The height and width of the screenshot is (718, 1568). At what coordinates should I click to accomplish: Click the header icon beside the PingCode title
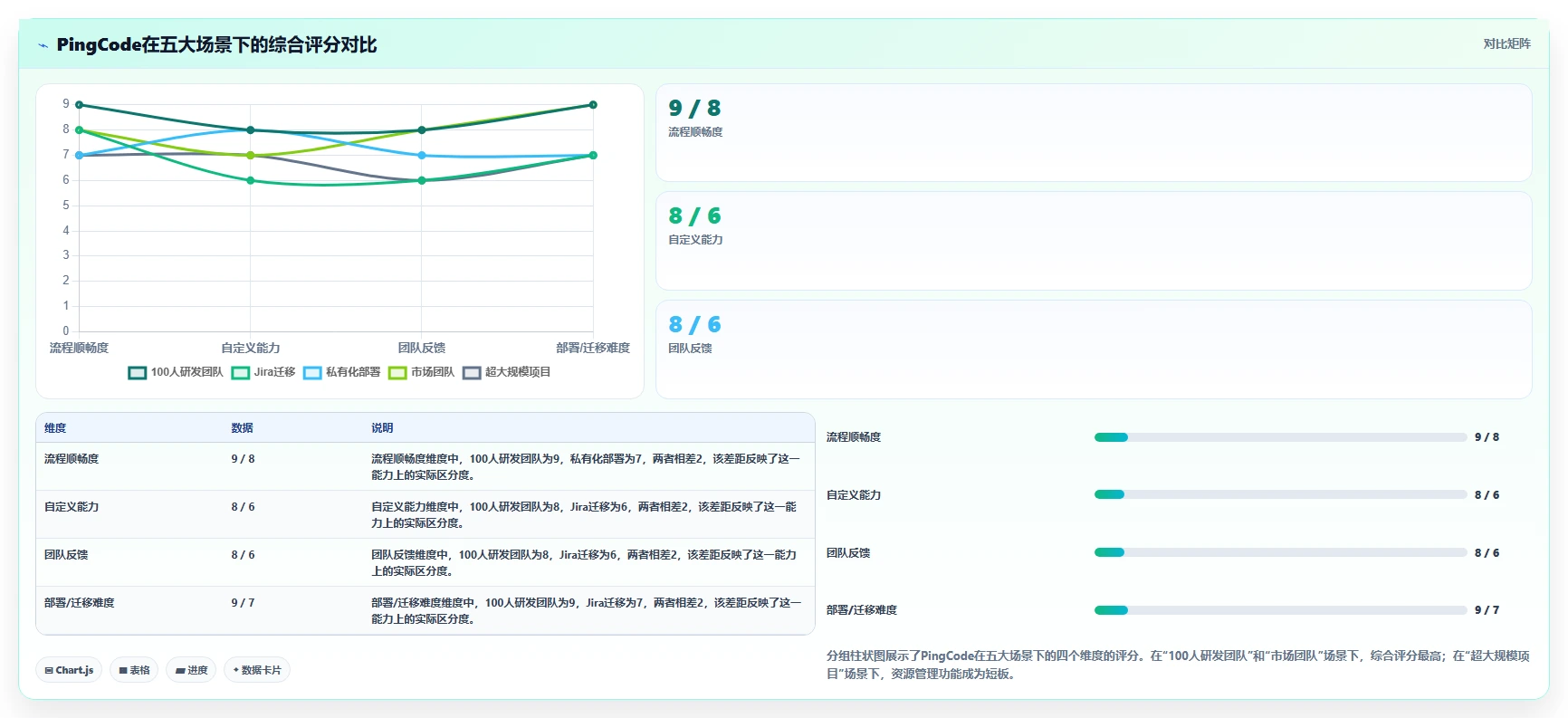pos(43,45)
